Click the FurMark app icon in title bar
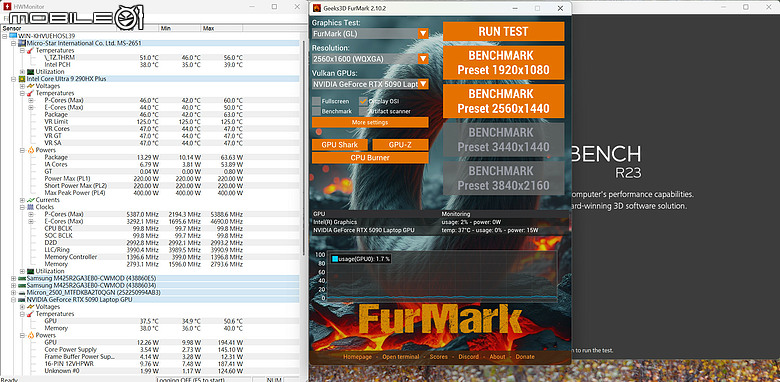This screenshot has height=382, width=780. point(316,8)
